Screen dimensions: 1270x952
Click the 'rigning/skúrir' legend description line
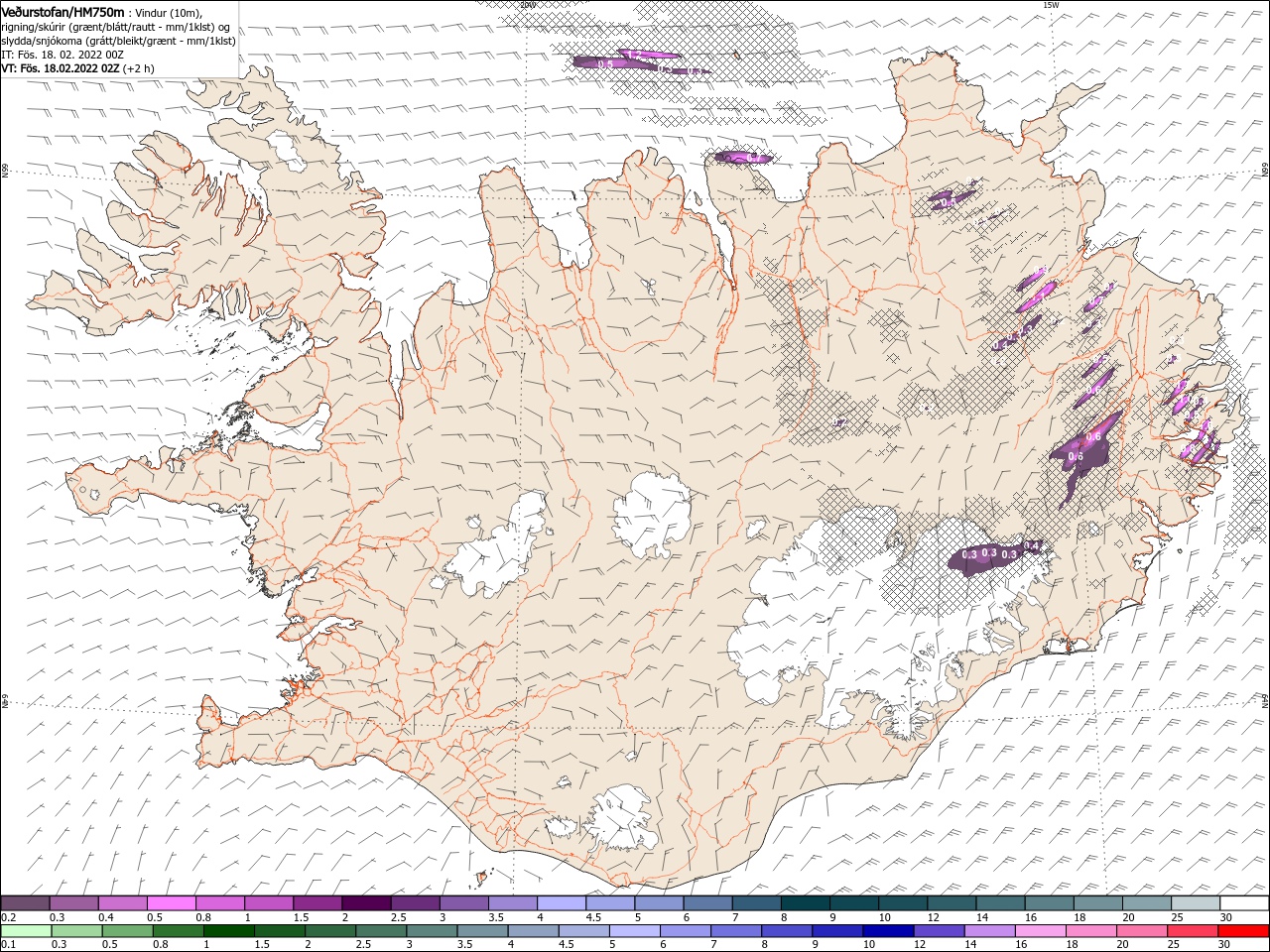116,27
